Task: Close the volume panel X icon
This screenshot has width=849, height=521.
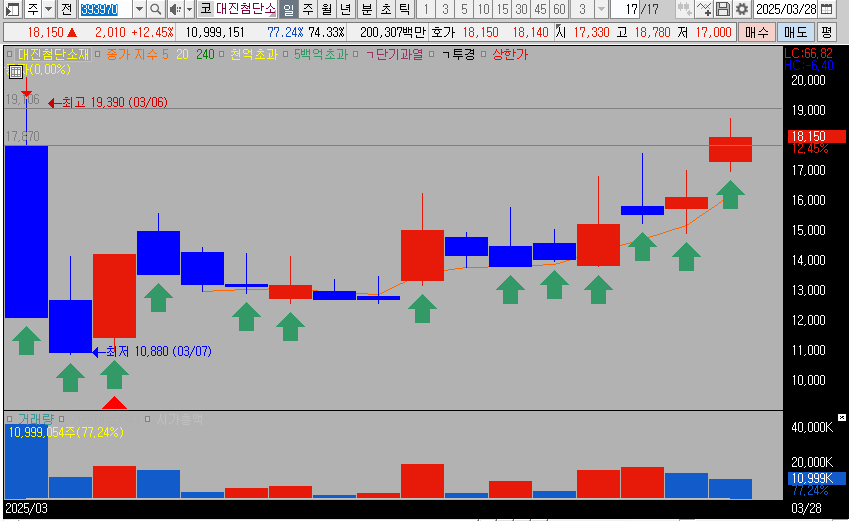Action: pos(842,418)
